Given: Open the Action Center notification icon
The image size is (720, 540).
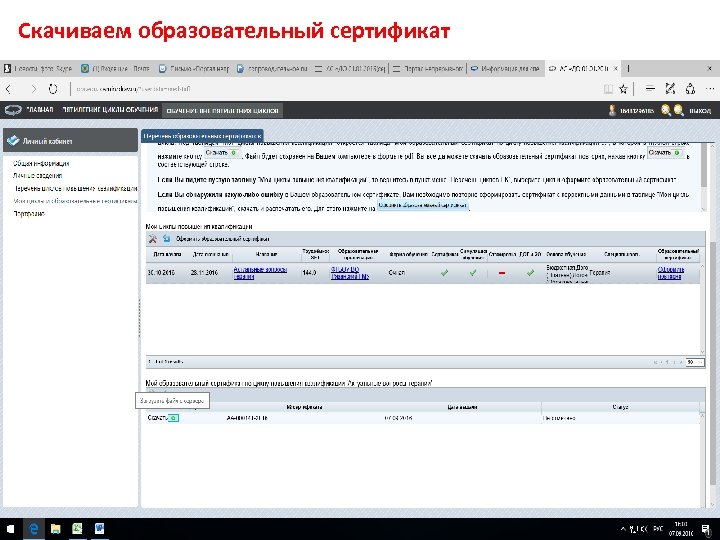Looking at the screenshot, I should (706, 529).
